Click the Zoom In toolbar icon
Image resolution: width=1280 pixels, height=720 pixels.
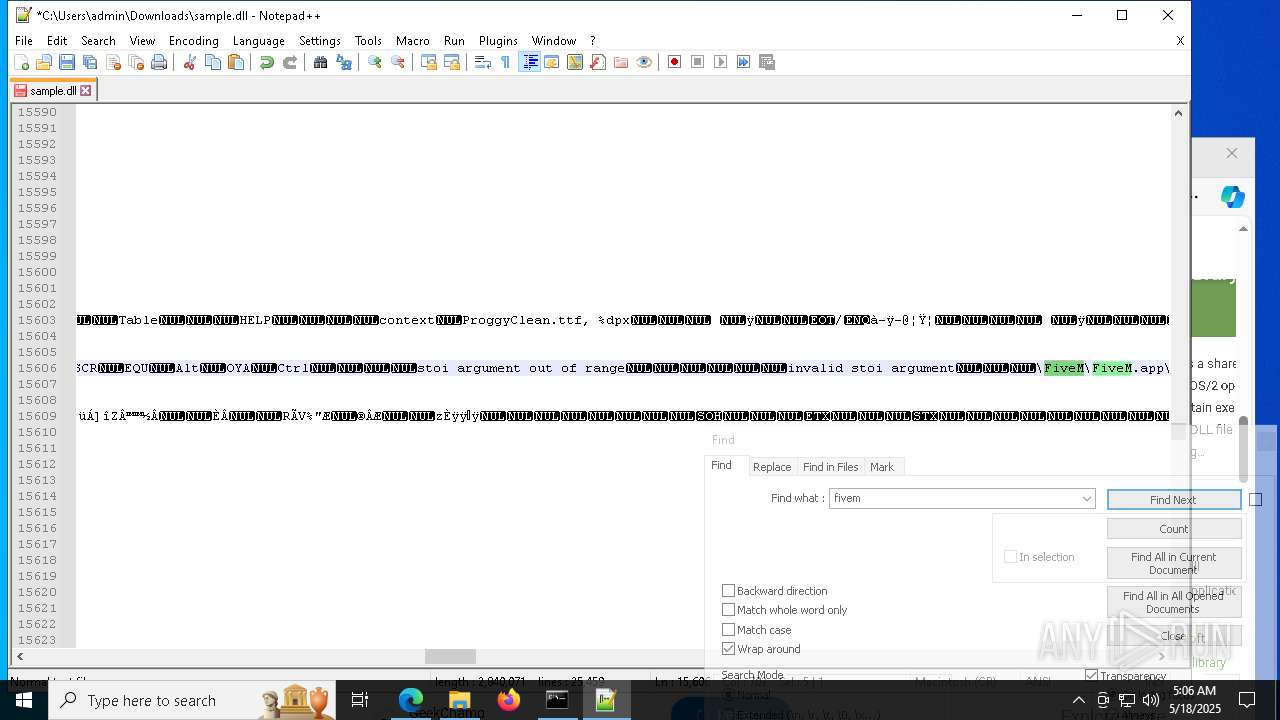click(374, 62)
